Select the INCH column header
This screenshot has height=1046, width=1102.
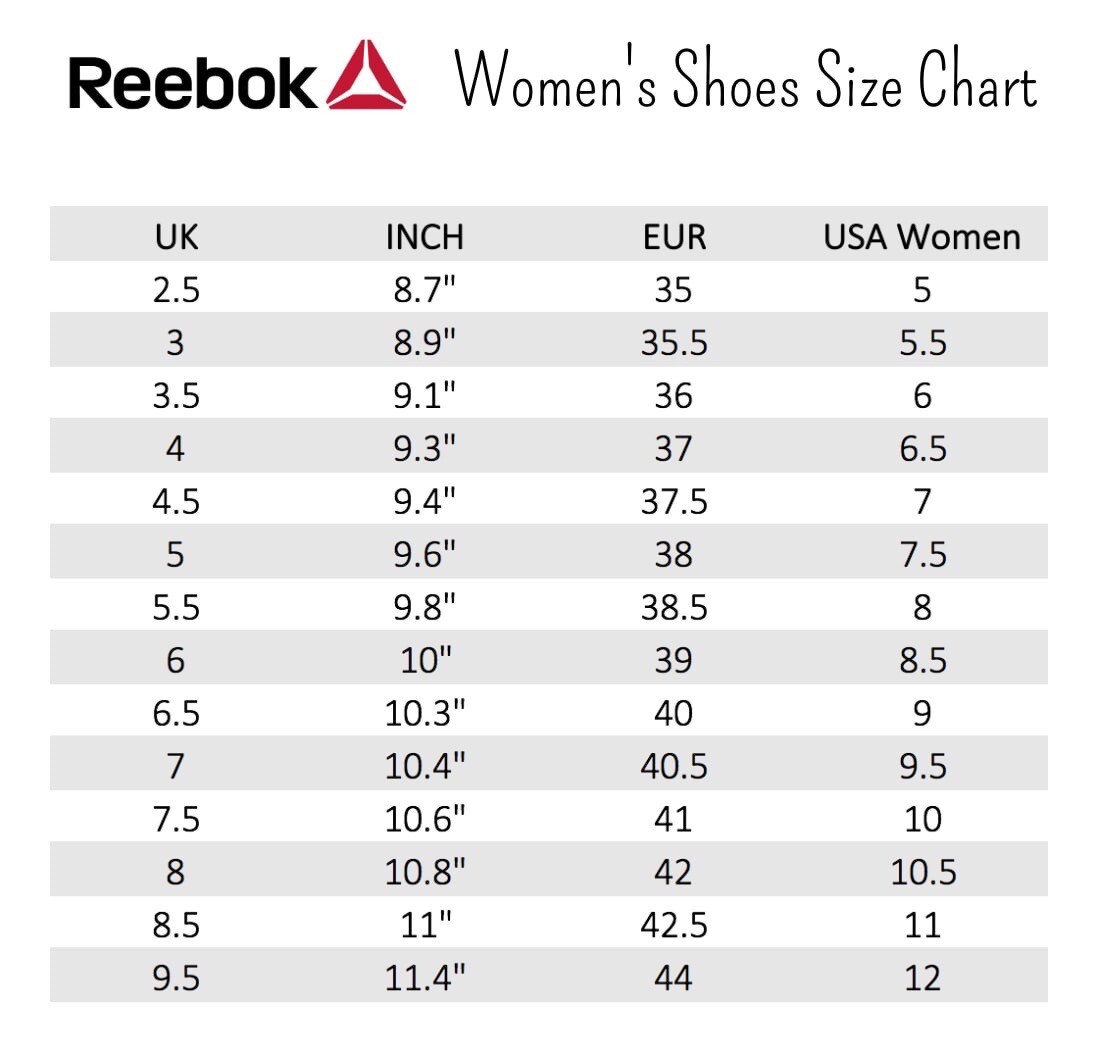(x=424, y=238)
